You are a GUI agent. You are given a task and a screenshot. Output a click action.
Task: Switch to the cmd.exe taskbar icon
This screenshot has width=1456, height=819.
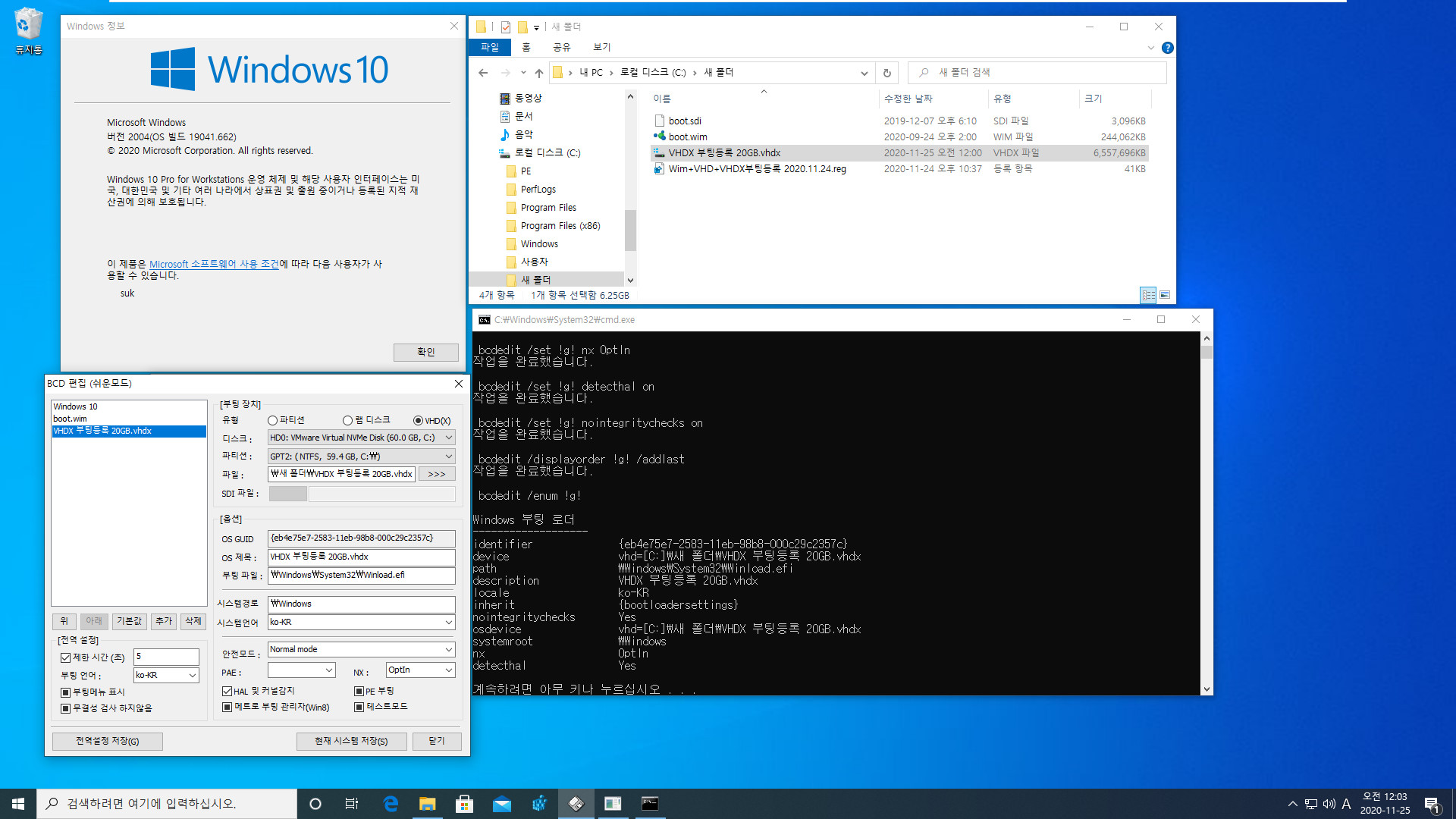click(650, 804)
